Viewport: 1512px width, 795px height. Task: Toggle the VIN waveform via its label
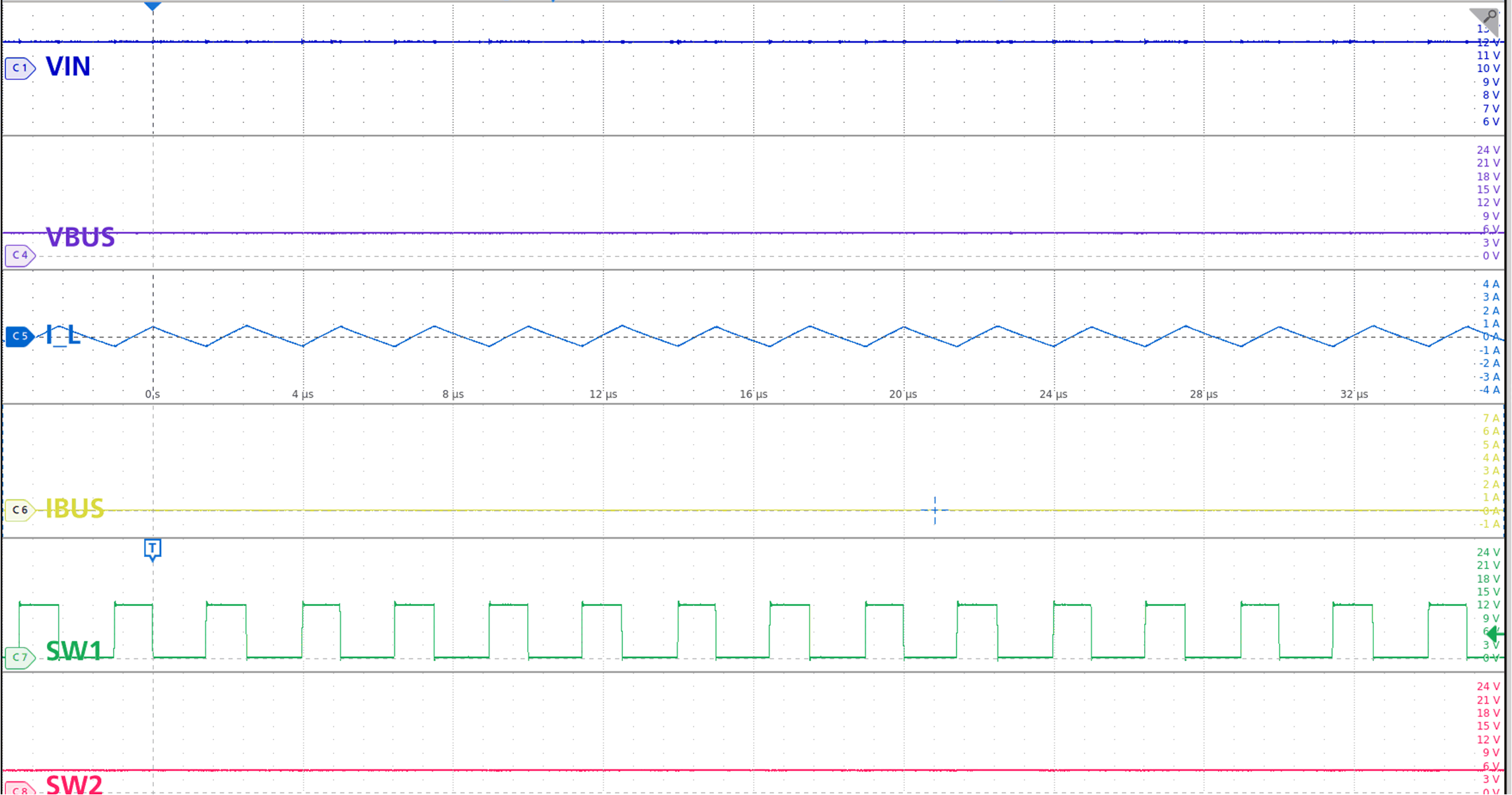tap(68, 67)
